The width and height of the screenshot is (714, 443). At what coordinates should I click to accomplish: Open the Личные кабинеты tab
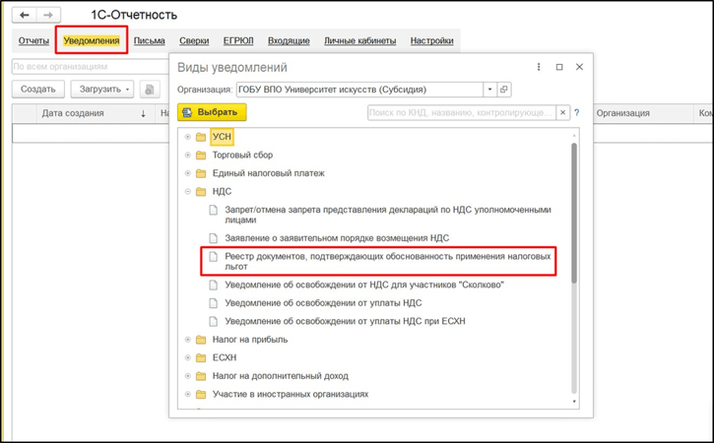[x=360, y=41]
